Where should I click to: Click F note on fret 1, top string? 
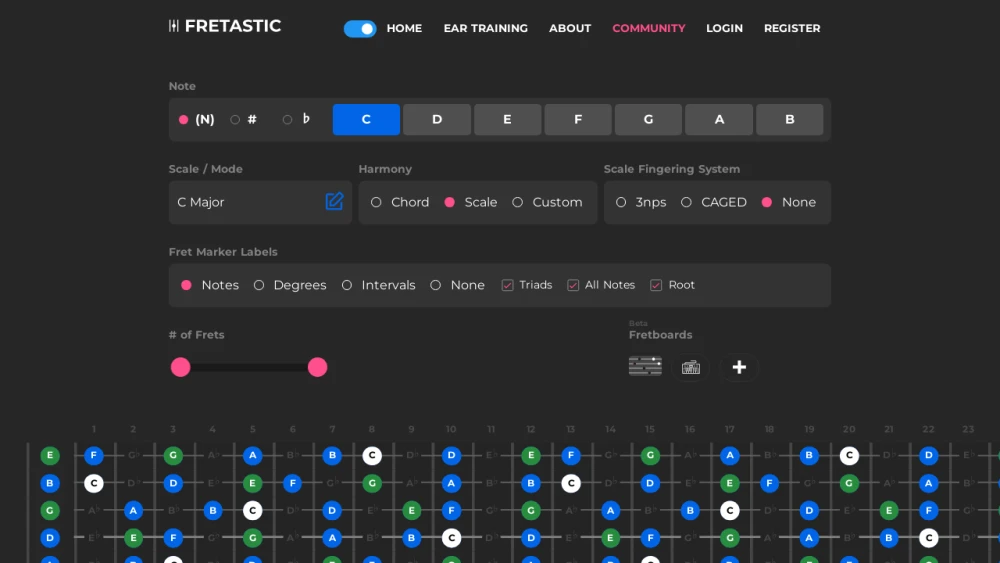[x=94, y=455]
